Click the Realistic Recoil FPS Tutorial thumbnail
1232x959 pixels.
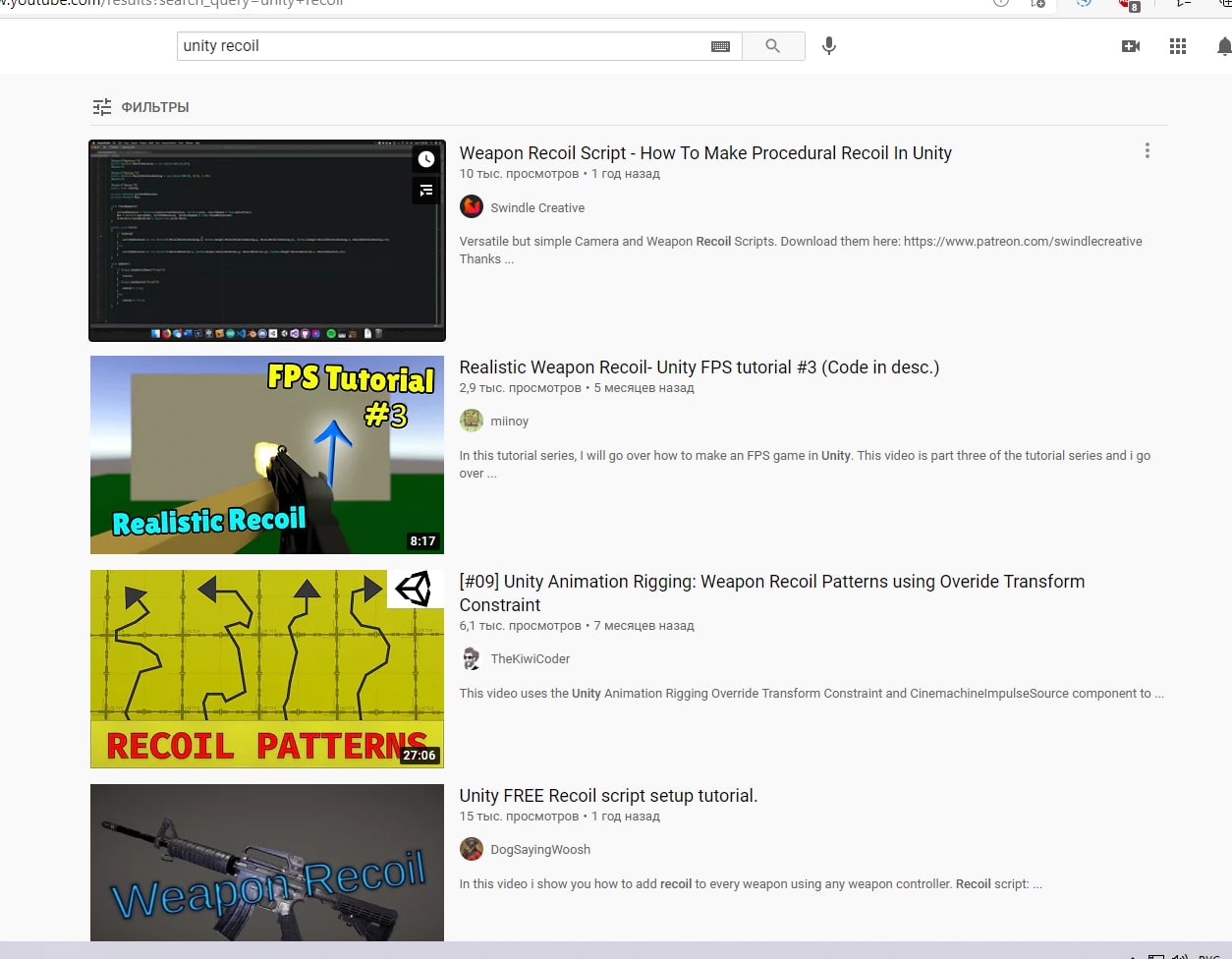coord(267,455)
